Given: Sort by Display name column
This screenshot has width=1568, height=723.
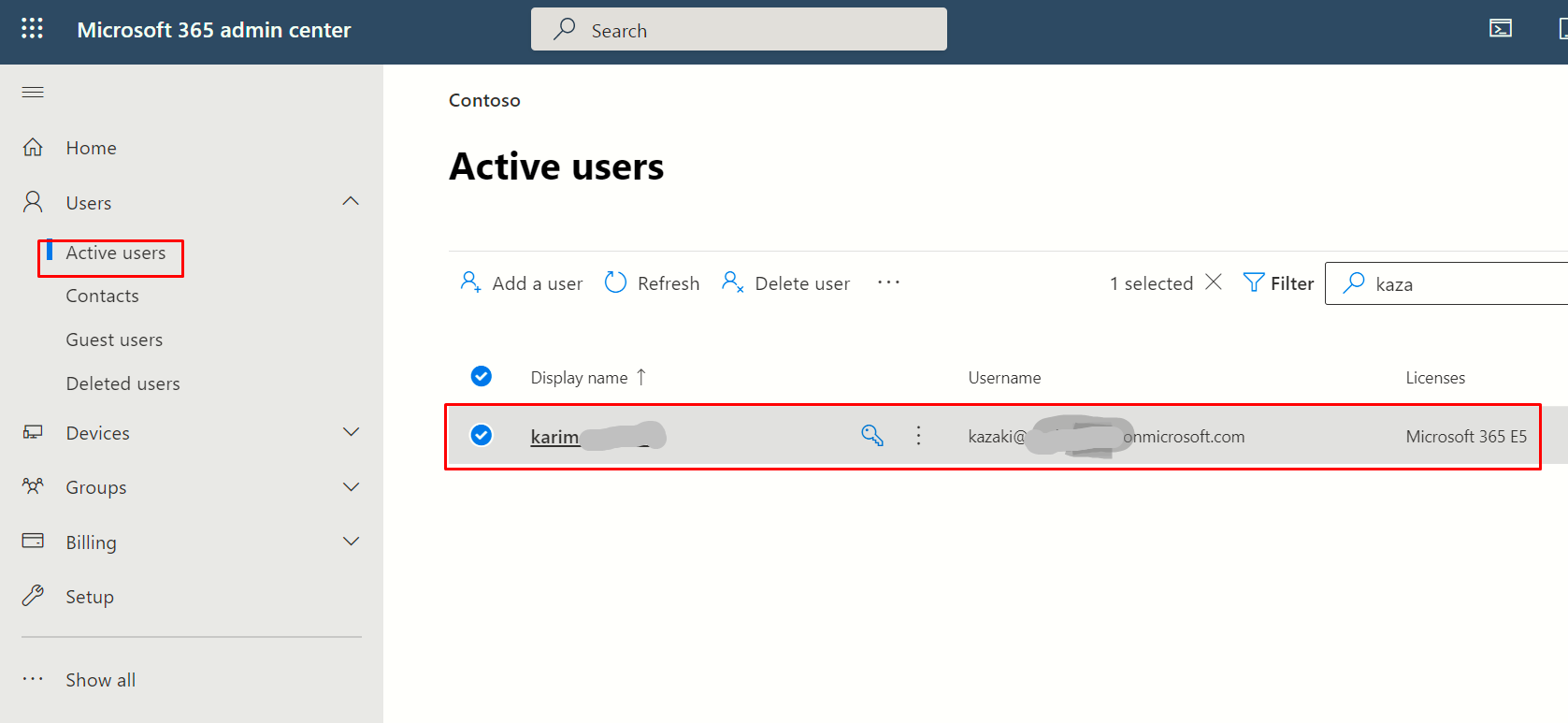Looking at the screenshot, I should (x=579, y=378).
